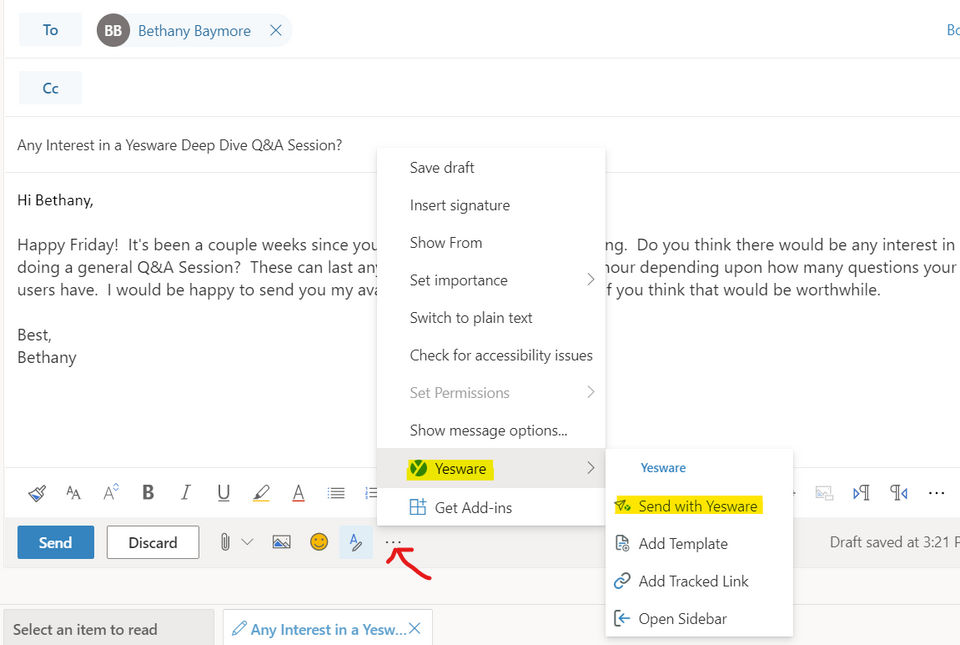Click the Format Painter brush icon
Image resolution: width=960 pixels, height=645 pixels.
[x=37, y=492]
